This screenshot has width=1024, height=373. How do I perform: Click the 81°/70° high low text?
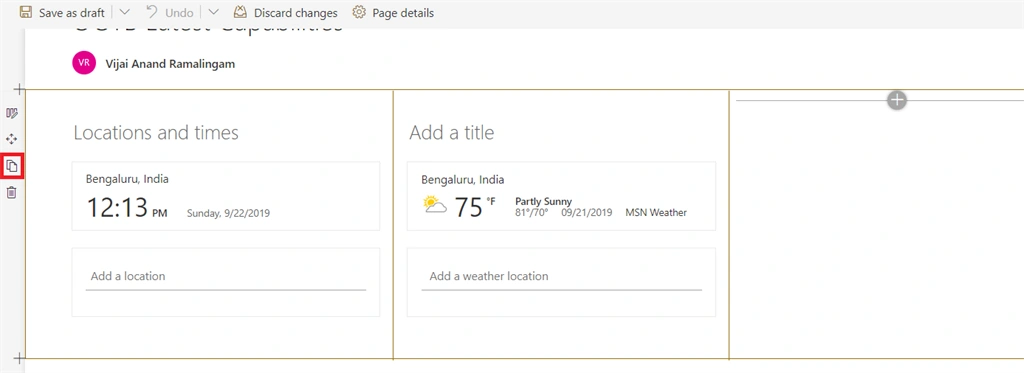tap(532, 213)
